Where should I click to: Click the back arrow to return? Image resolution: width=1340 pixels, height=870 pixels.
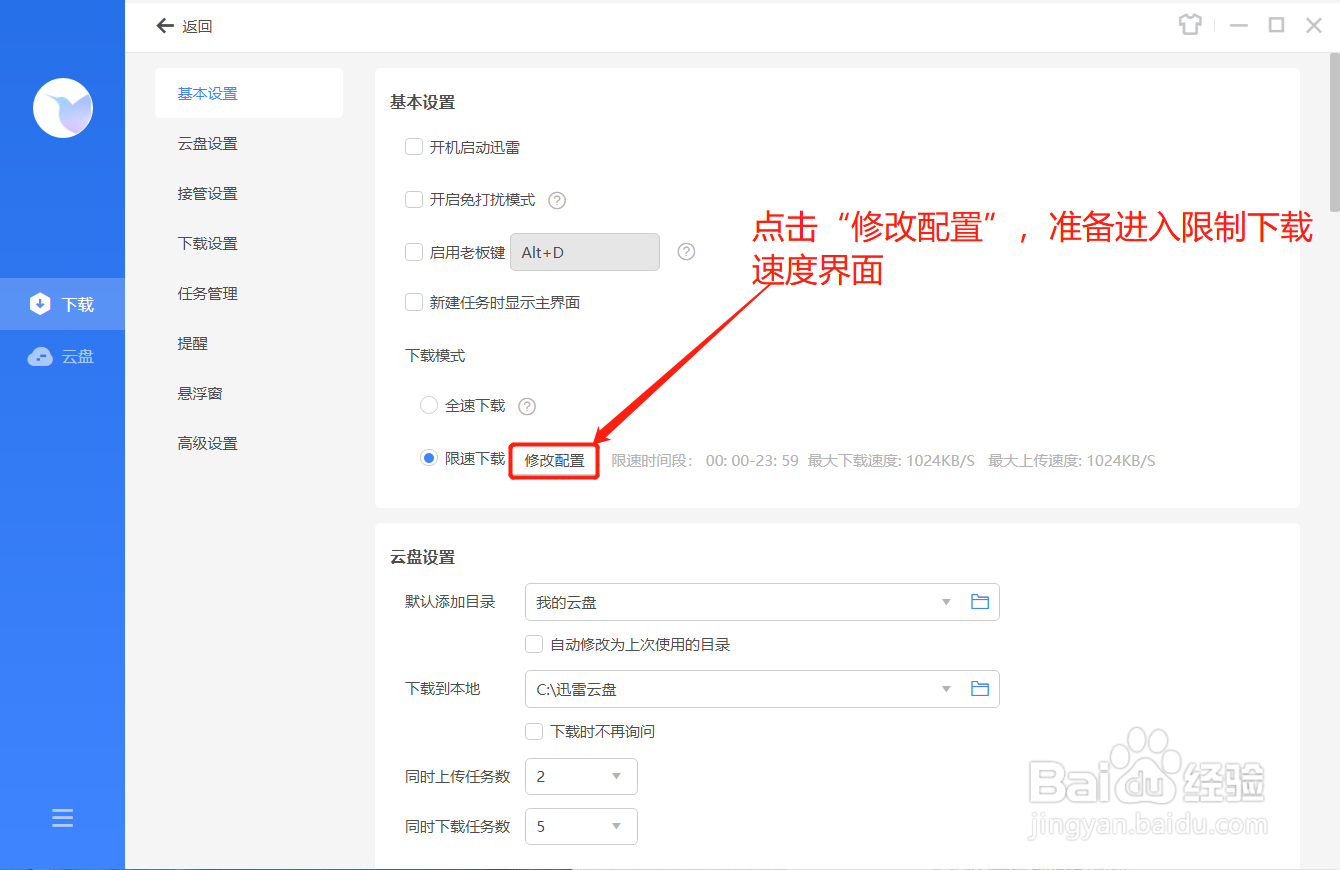pyautogui.click(x=165, y=25)
